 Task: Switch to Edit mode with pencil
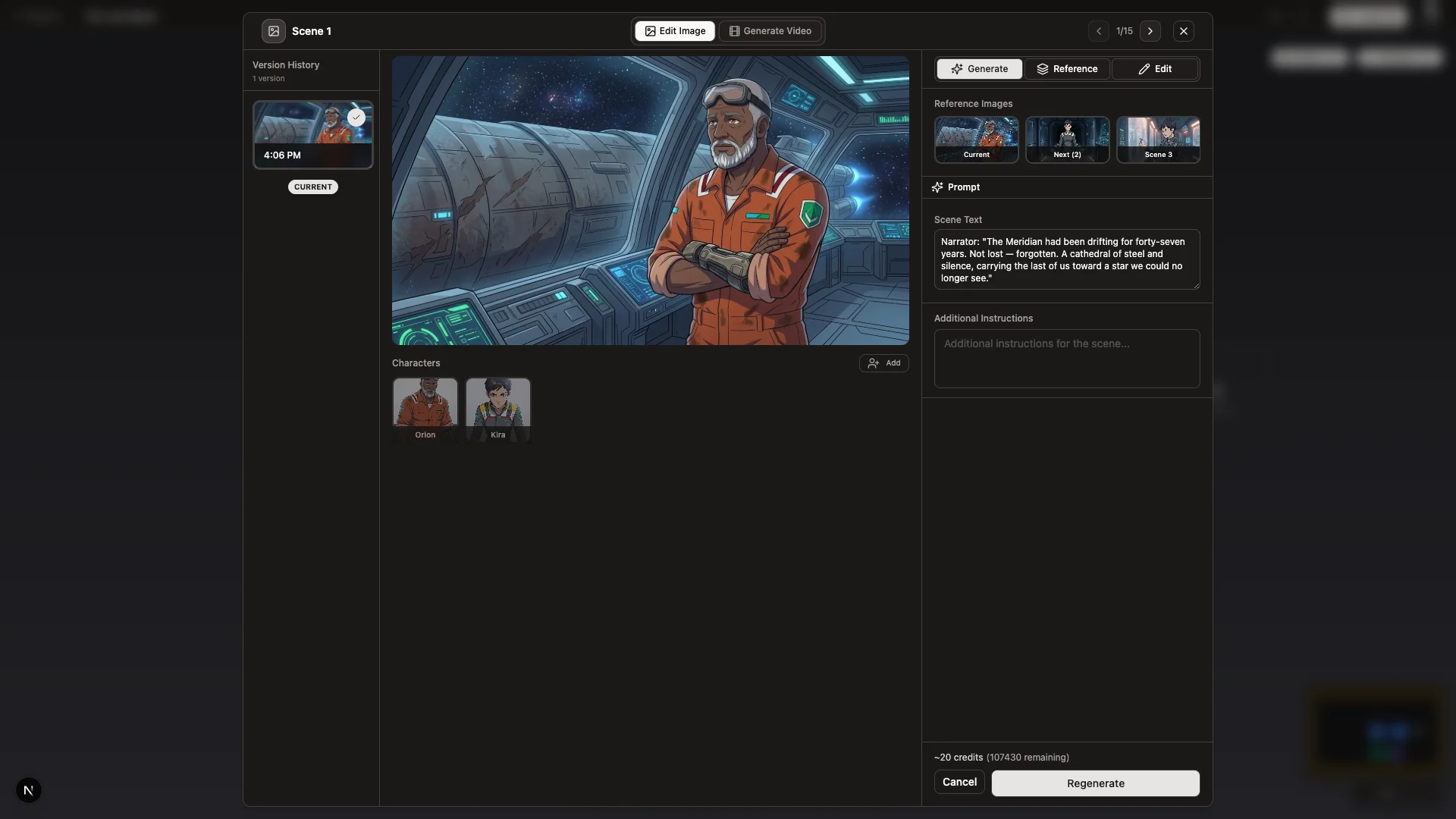click(1155, 69)
